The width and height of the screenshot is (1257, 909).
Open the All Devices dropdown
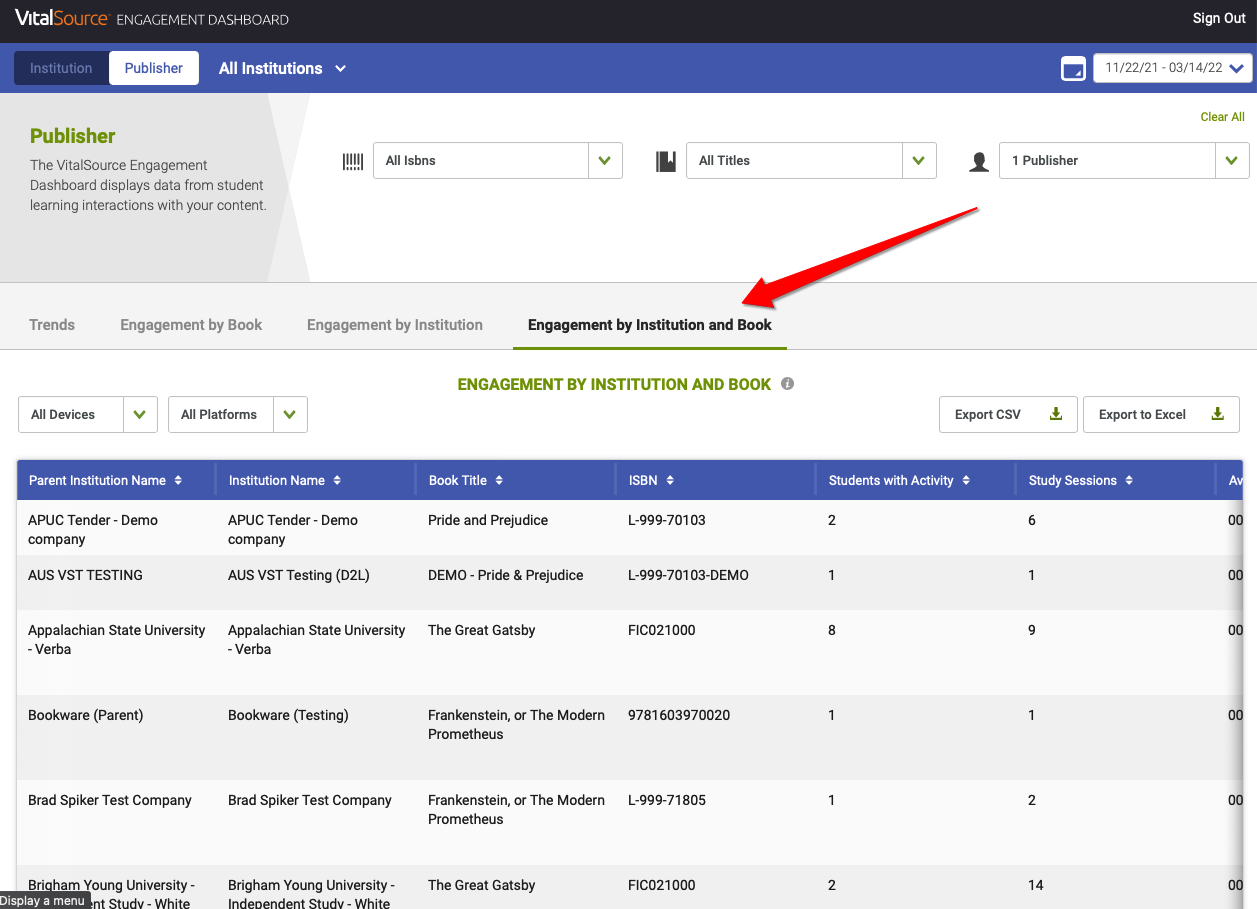pyautogui.click(x=88, y=414)
